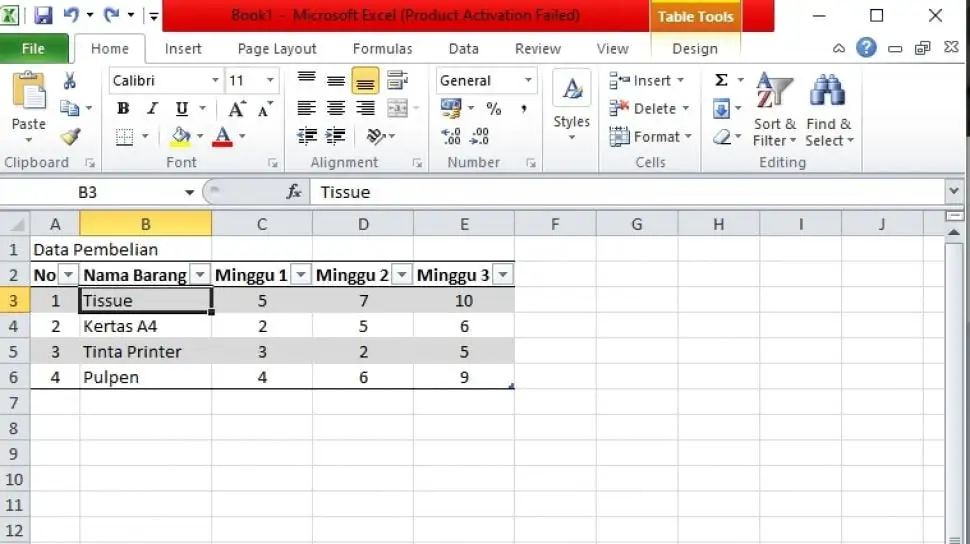Click the Copy icon
Viewport: 970px width, 544px height.
click(x=69, y=108)
